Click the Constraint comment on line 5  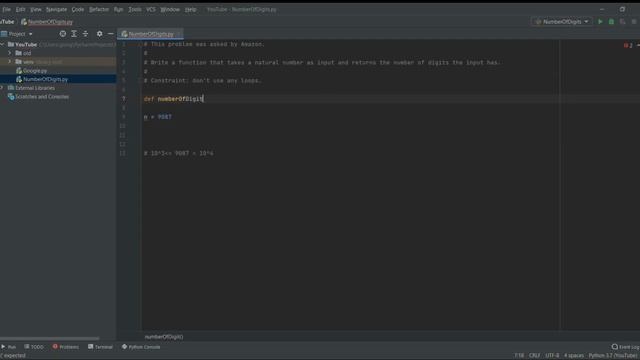pyautogui.click(x=203, y=80)
